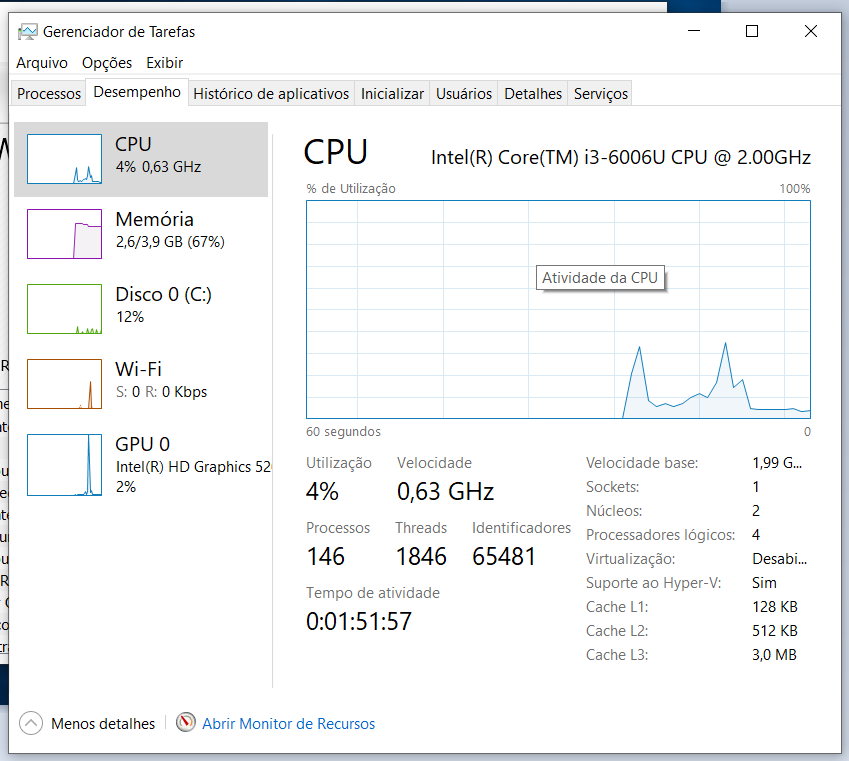Click the Identificadores count 65481

[504, 557]
